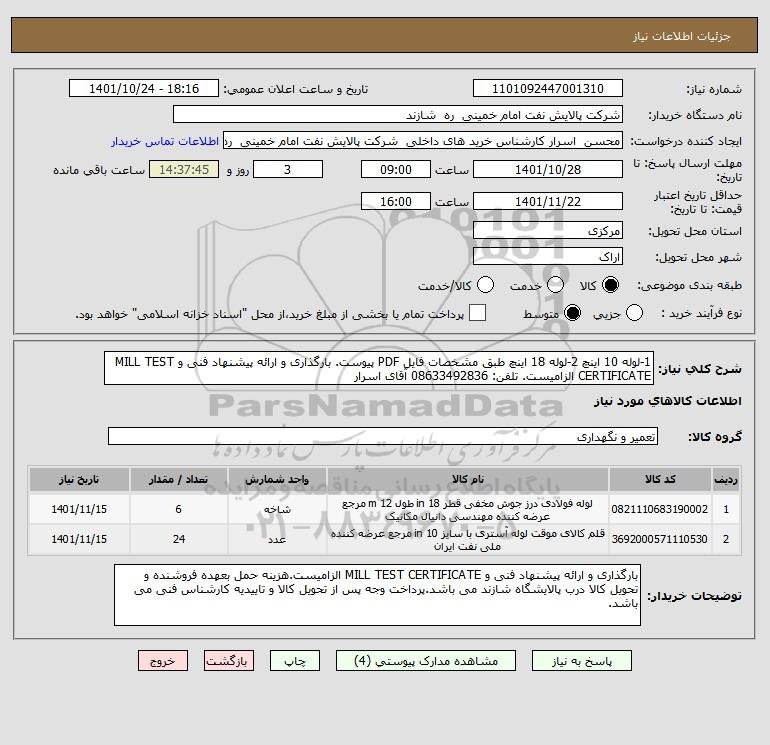
Task: Click the price validity date 1401/11/22
Action: pos(548,201)
